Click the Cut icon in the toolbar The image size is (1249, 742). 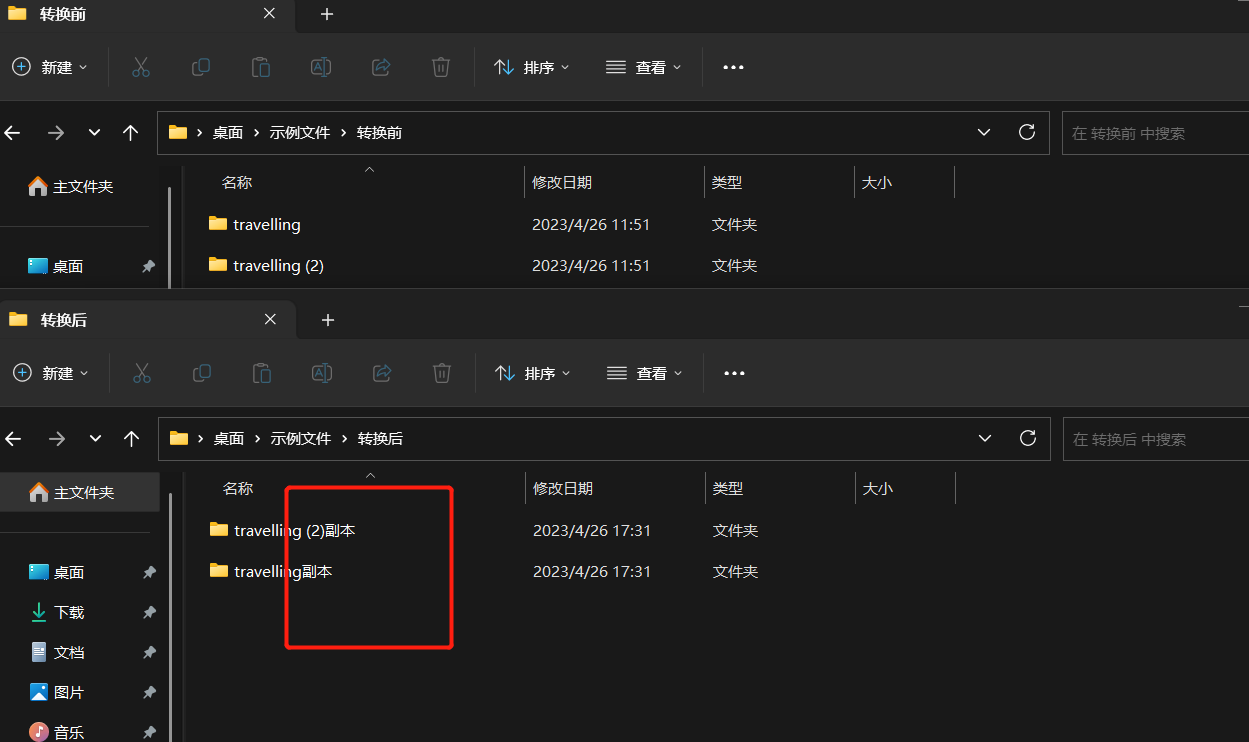[141, 67]
